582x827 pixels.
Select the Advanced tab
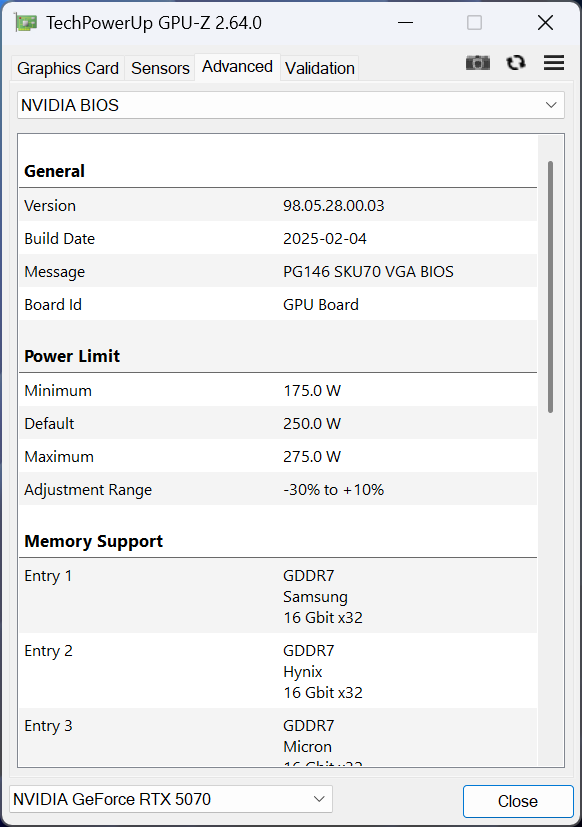237,66
